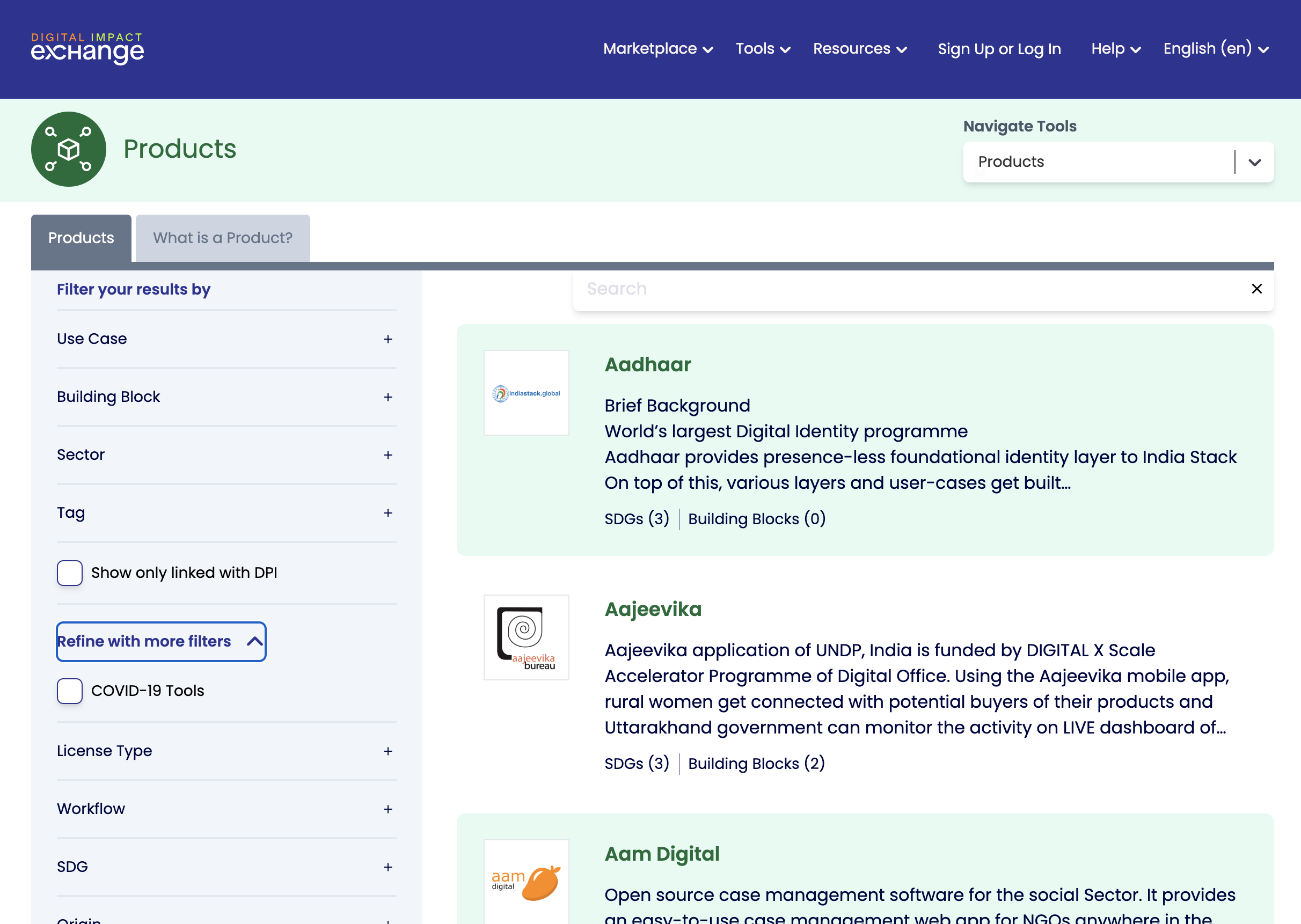Open the Aam Digital product title link
This screenshot has width=1301, height=924.
pos(662,854)
